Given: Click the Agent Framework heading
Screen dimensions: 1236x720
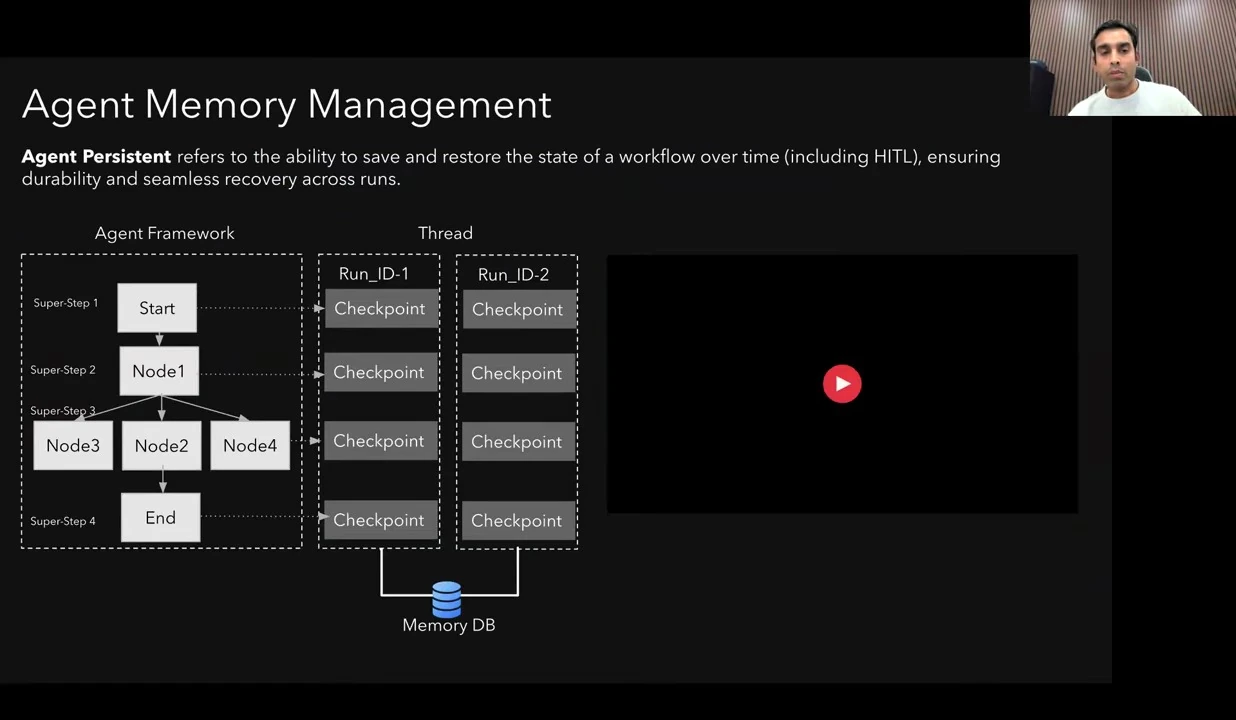Looking at the screenshot, I should [x=165, y=233].
